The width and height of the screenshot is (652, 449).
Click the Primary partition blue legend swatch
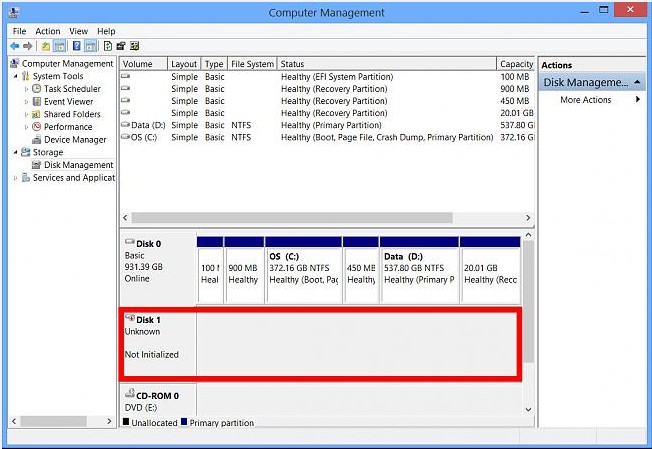pyautogui.click(x=184, y=422)
